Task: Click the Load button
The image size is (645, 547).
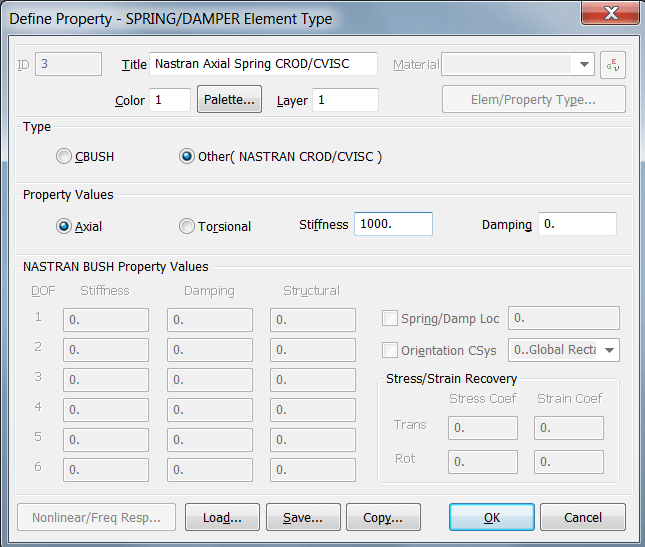Action: click(x=222, y=517)
